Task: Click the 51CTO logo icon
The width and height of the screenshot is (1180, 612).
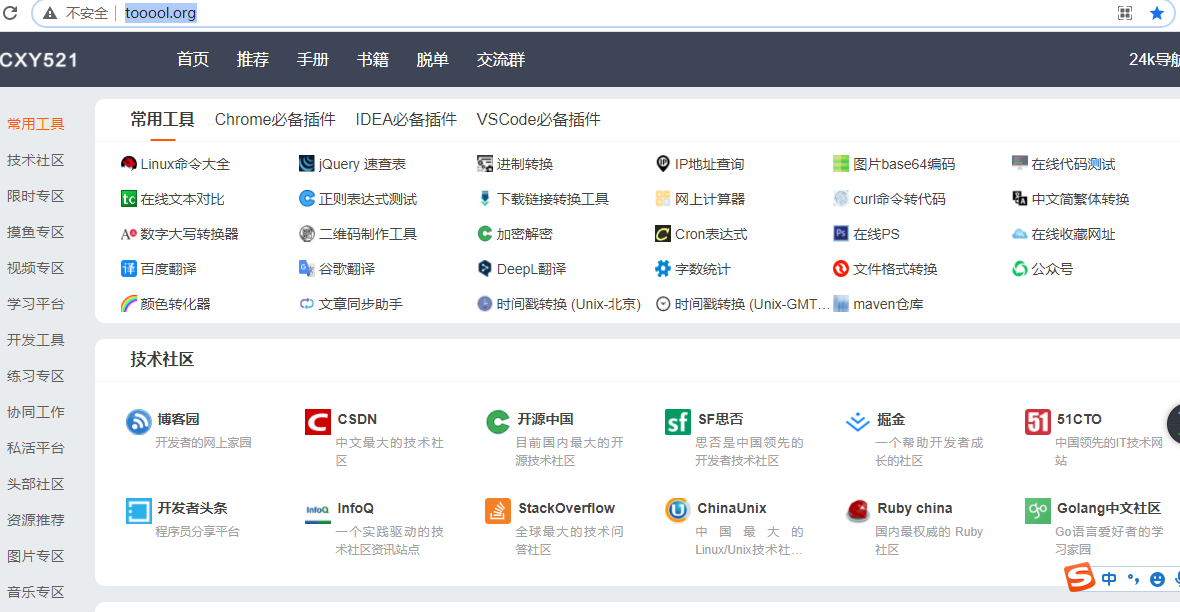Action: 1037,422
